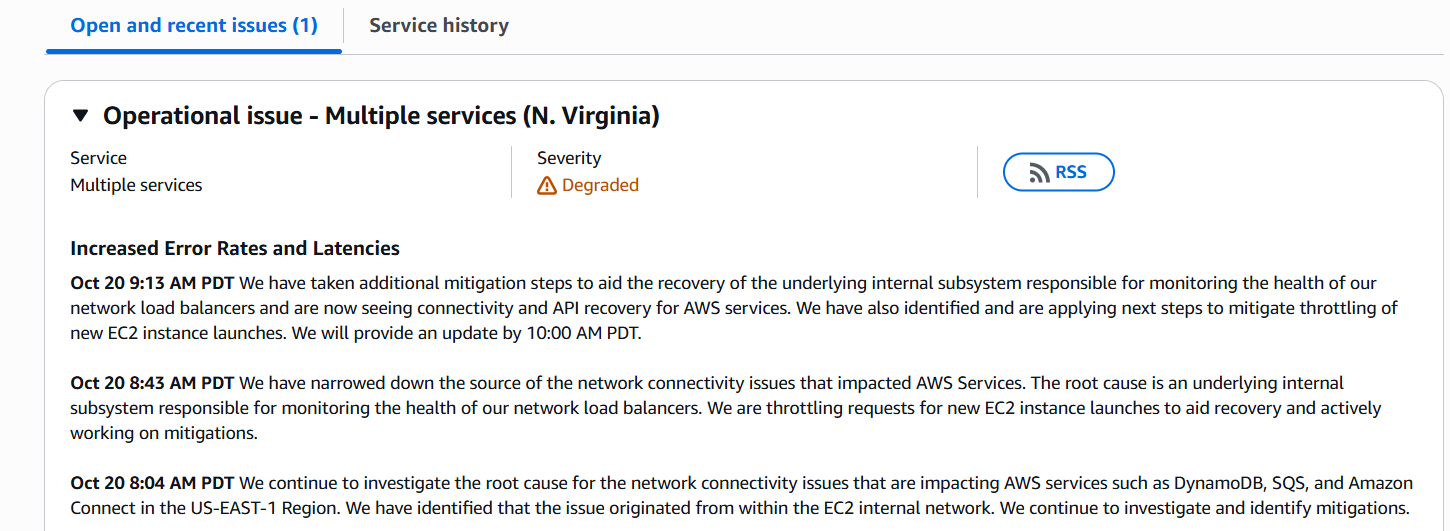The height and width of the screenshot is (531, 1450).
Task: Click the orange Degraded severity text
Action: pyautogui.click(x=600, y=185)
